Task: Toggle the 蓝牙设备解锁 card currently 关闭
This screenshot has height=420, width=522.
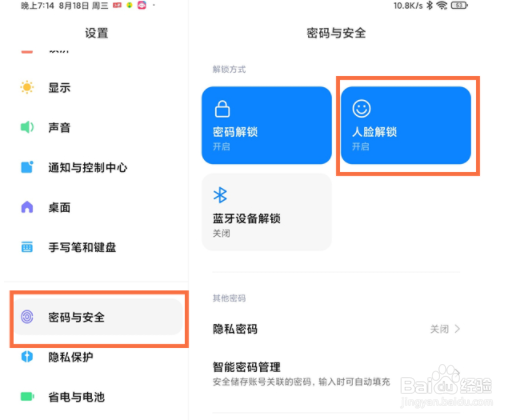Action: [267, 212]
